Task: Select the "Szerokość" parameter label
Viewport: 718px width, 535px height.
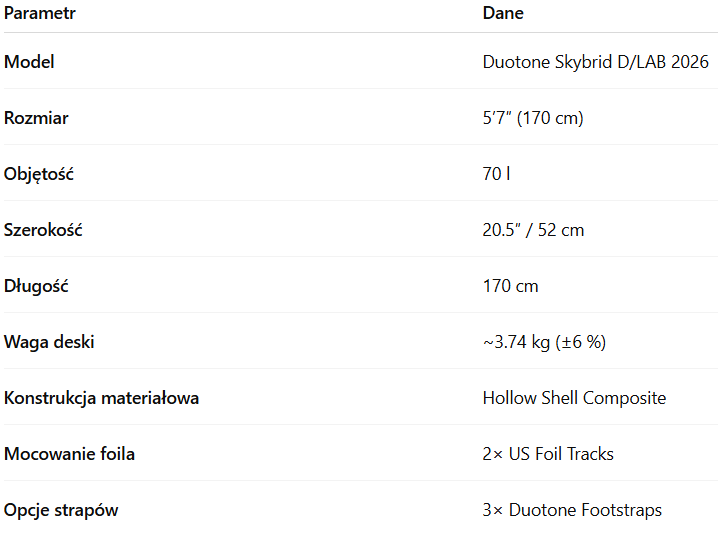Action: pyautogui.click(x=43, y=230)
